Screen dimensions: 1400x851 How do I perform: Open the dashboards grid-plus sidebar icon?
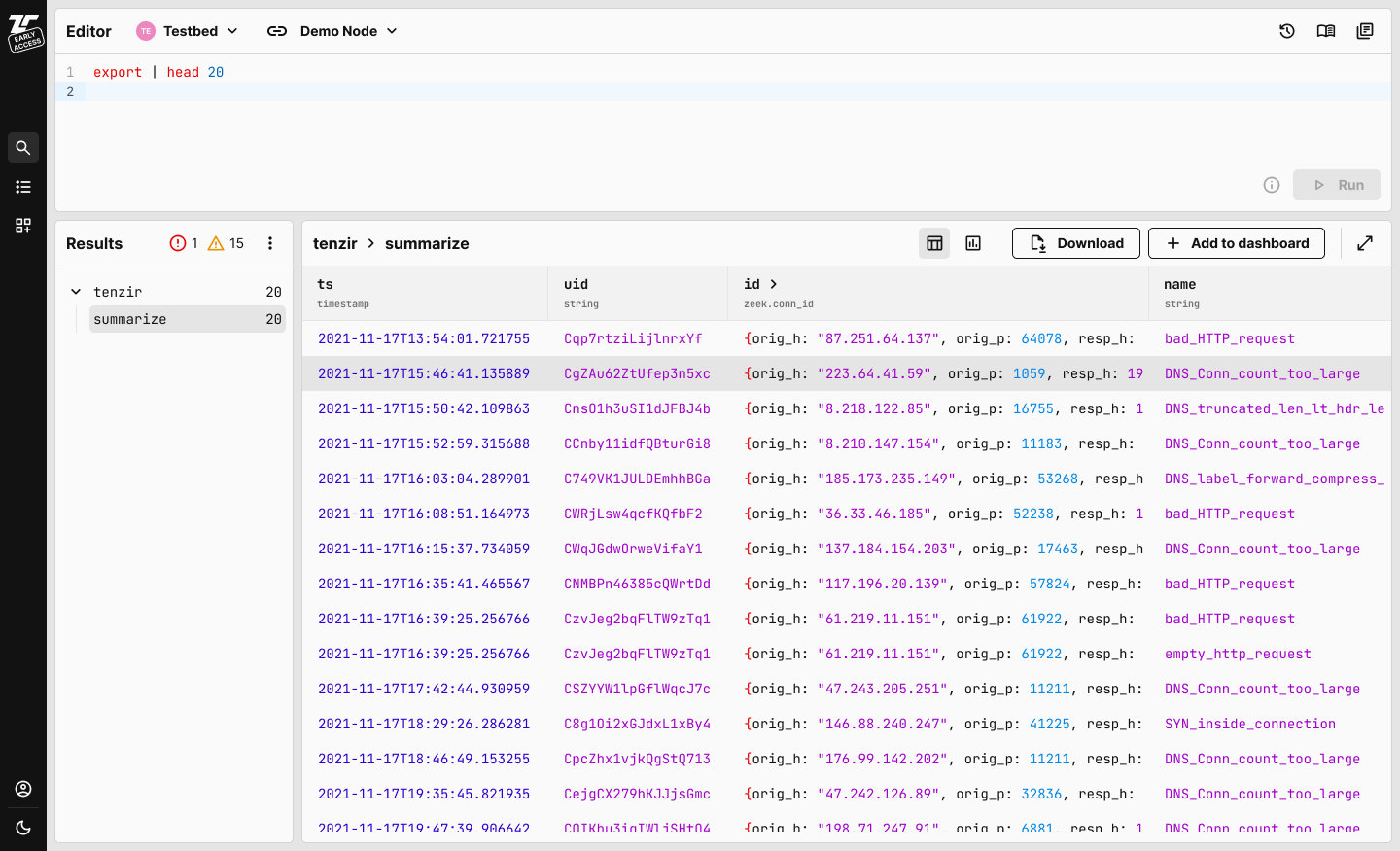pyautogui.click(x=23, y=226)
